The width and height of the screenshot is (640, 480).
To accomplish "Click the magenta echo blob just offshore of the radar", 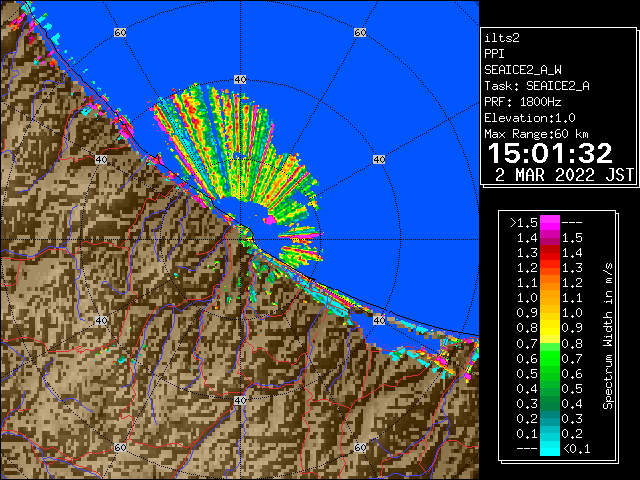I will point(270,221).
